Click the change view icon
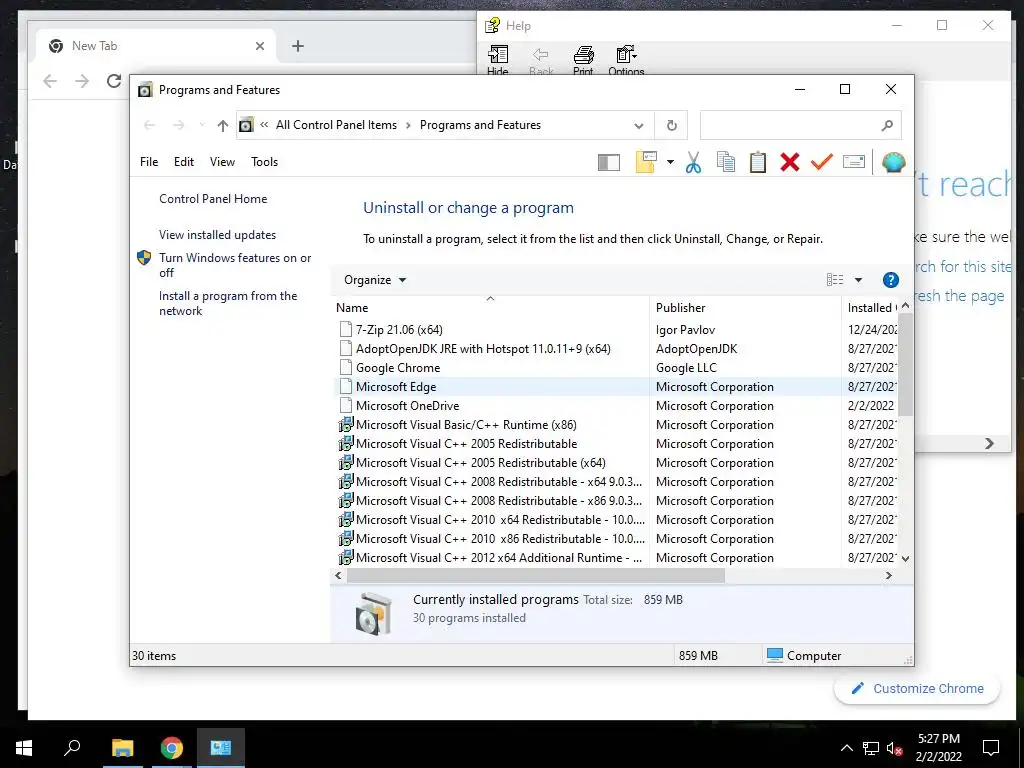1024x768 pixels. tap(835, 280)
